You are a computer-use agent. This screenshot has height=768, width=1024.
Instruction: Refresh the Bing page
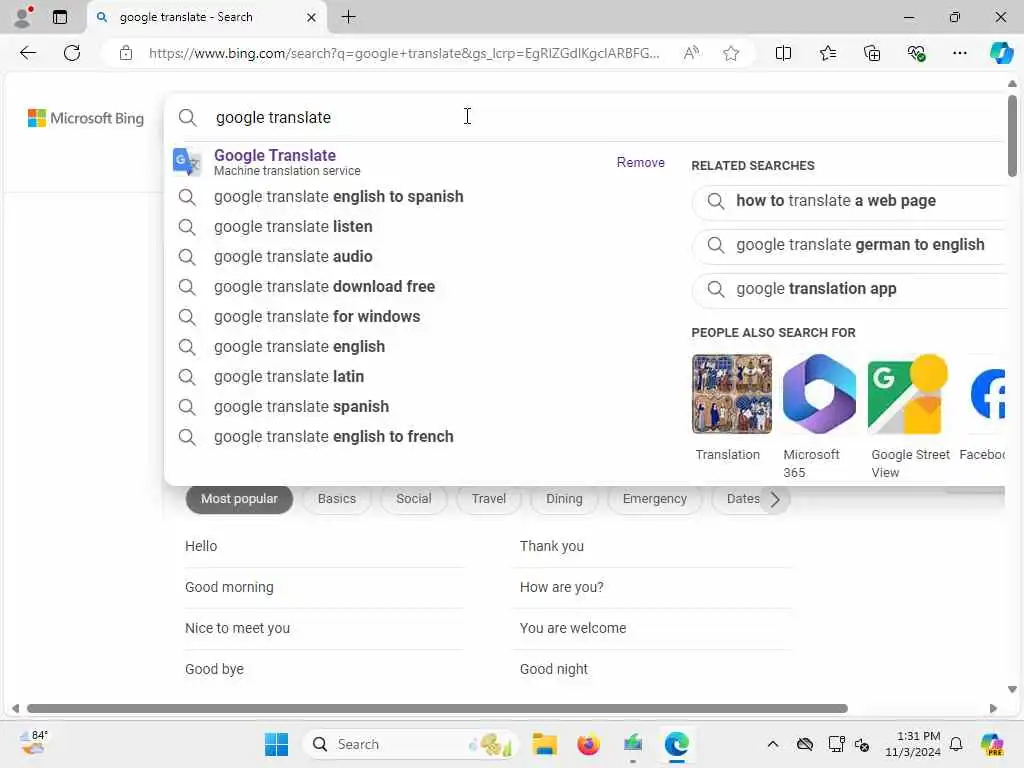[x=72, y=53]
